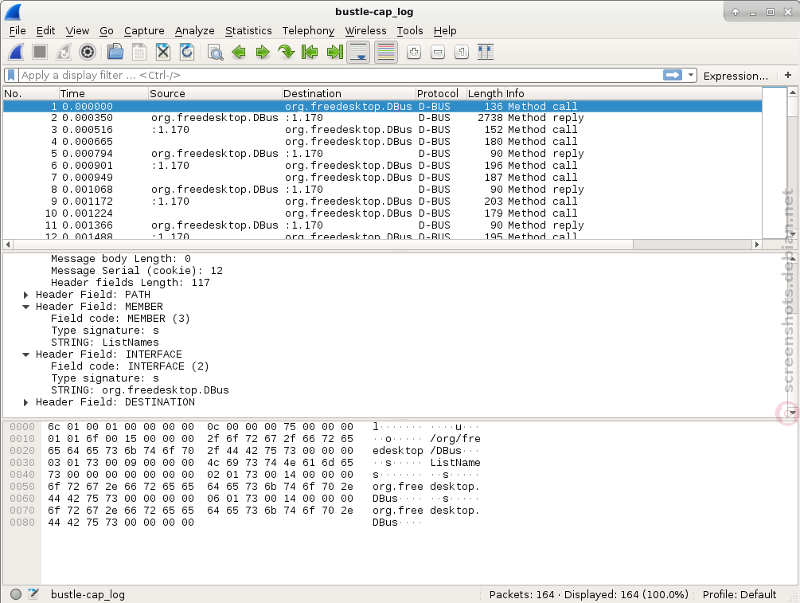Image resolution: width=800 pixels, height=603 pixels.
Task: Start a new capture with the shark fin icon
Action: click(16, 52)
